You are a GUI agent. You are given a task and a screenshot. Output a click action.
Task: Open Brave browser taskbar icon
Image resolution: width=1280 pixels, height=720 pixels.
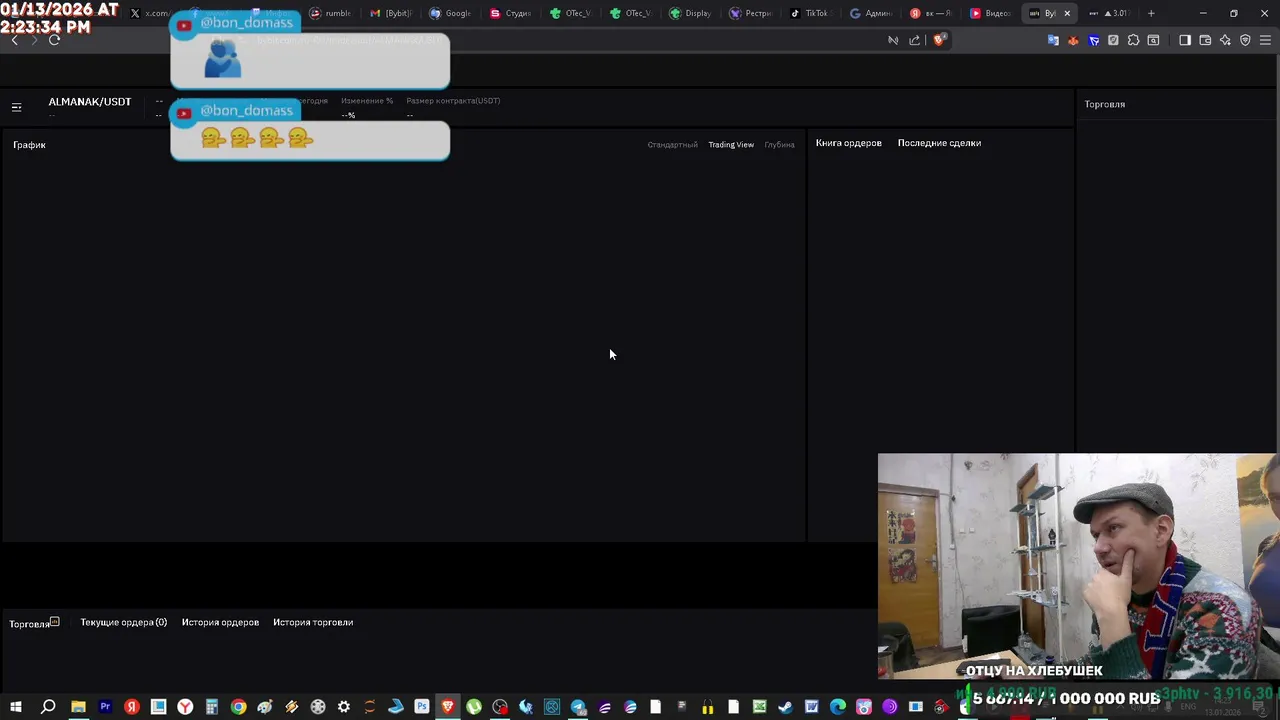pos(448,707)
